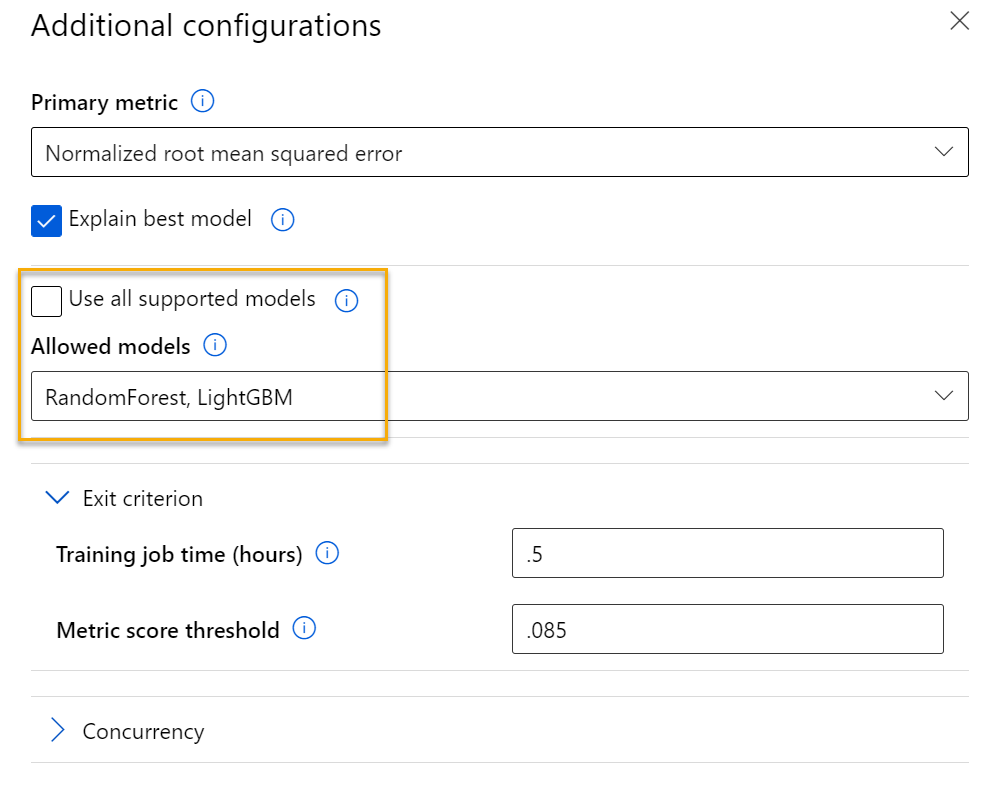
Task: Focus the Metric score threshold field
Action: [728, 629]
